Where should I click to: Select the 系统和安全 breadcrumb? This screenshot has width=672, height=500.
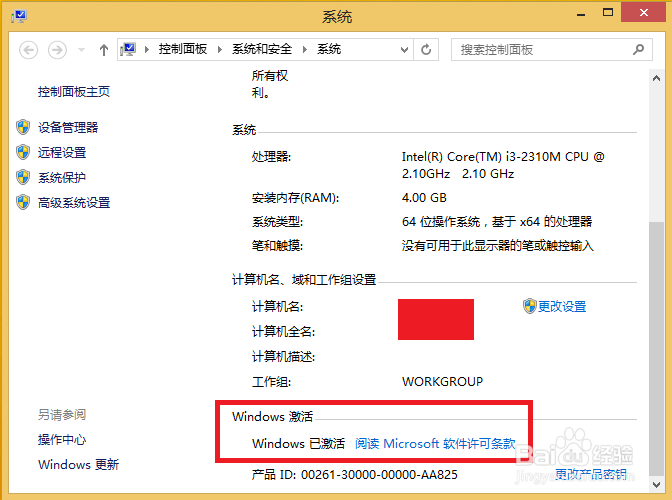coord(262,49)
